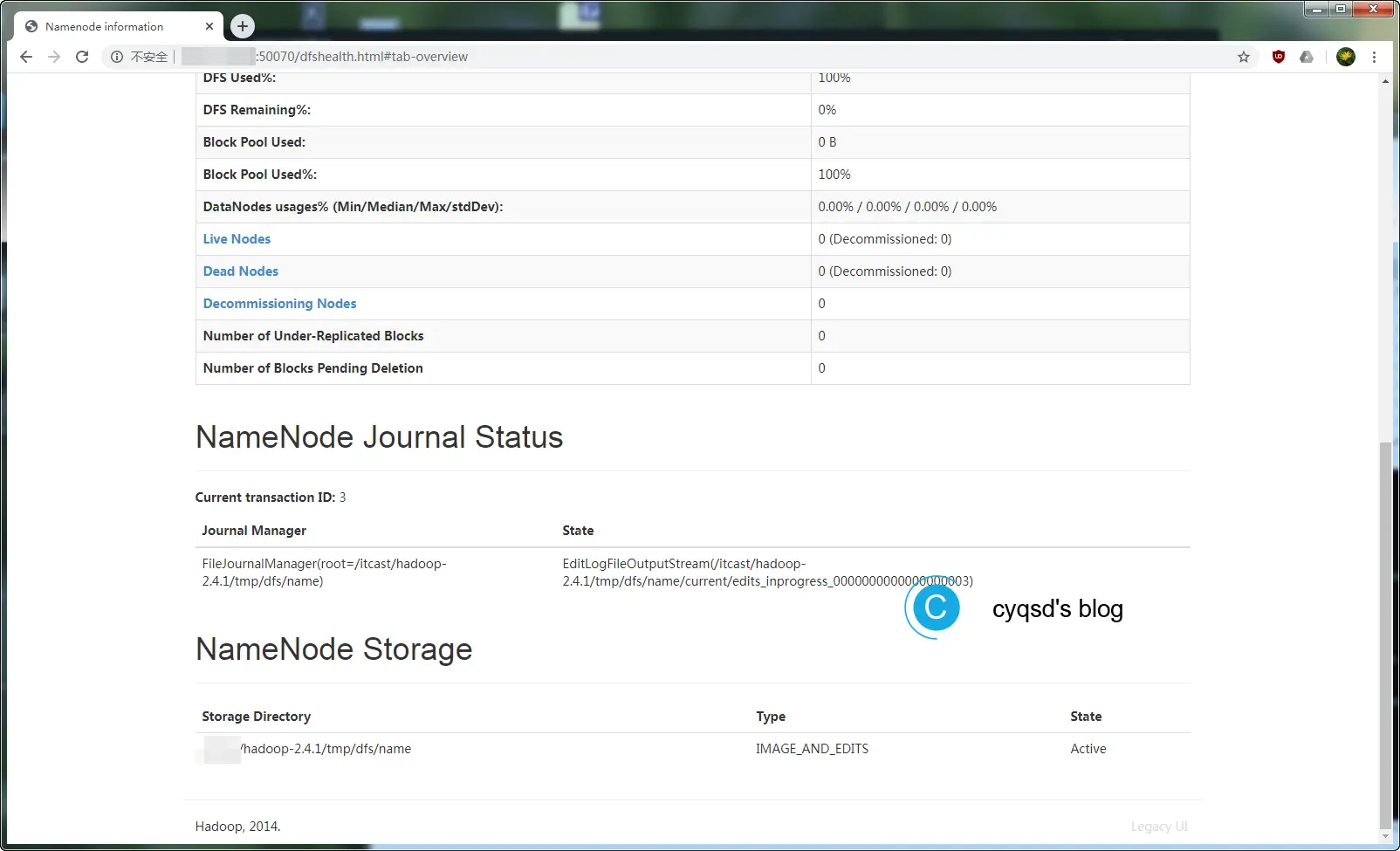Click the '0.00% / 0.00% / 0.00% / 0.00%' value
The width and height of the screenshot is (1400, 851).
pos(908,207)
